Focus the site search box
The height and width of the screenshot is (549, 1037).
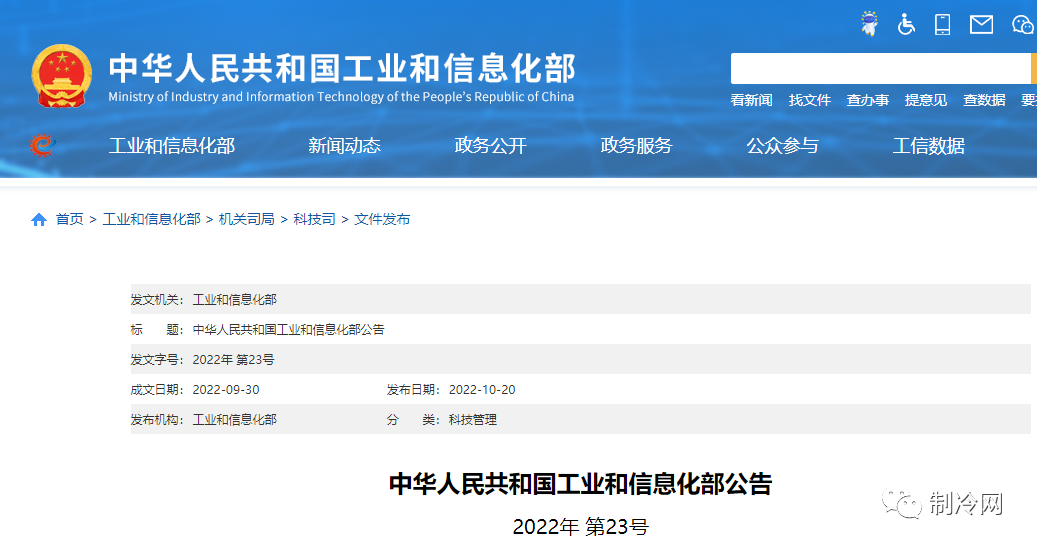(x=880, y=69)
